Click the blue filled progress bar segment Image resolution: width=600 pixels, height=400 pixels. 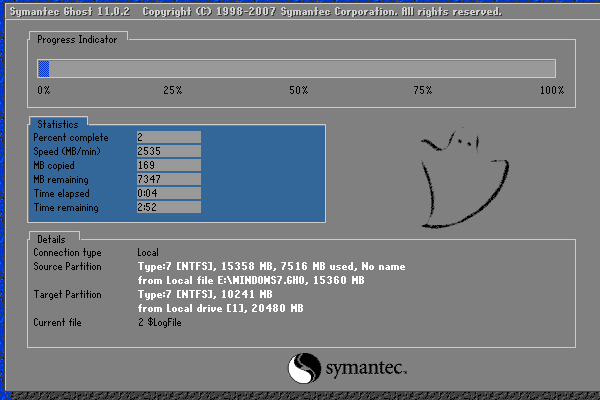[44, 69]
